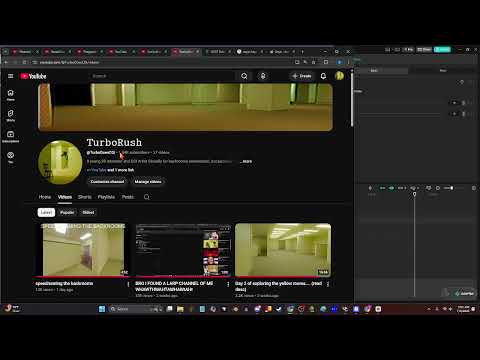The image size is (480, 360).
Task: Click Customize channel button
Action: click(107, 182)
